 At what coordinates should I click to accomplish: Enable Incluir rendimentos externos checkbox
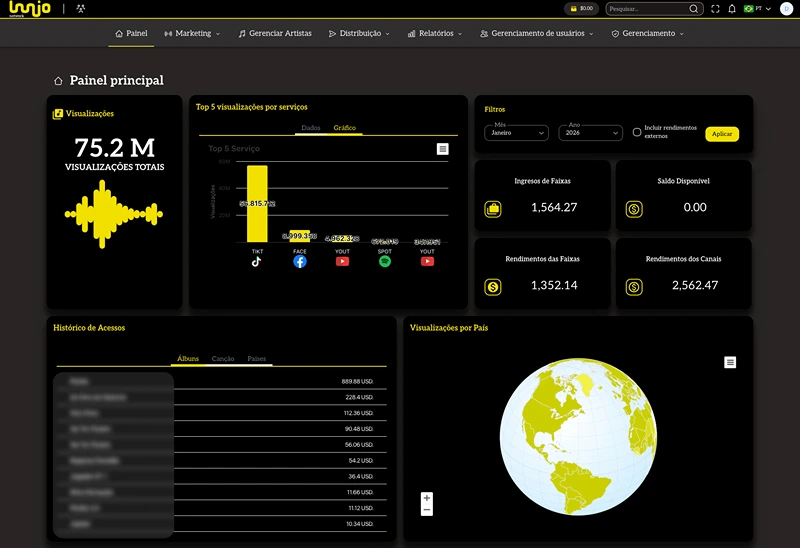point(637,132)
